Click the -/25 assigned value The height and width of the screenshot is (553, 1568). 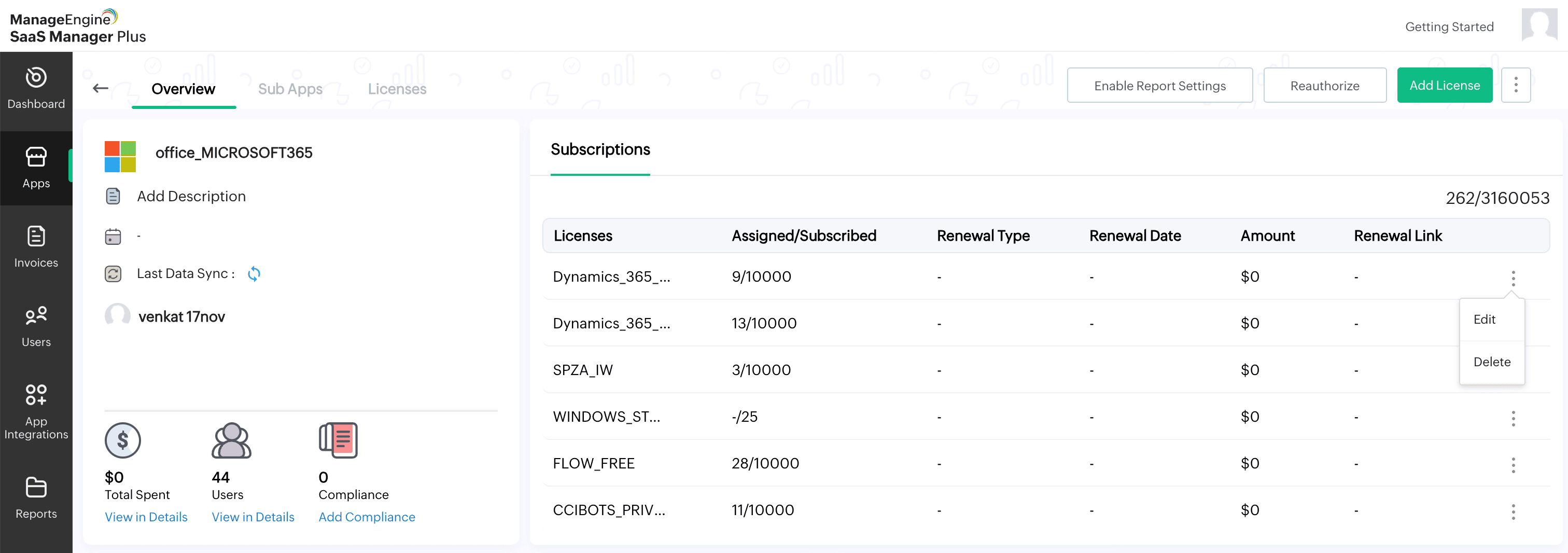coord(745,417)
